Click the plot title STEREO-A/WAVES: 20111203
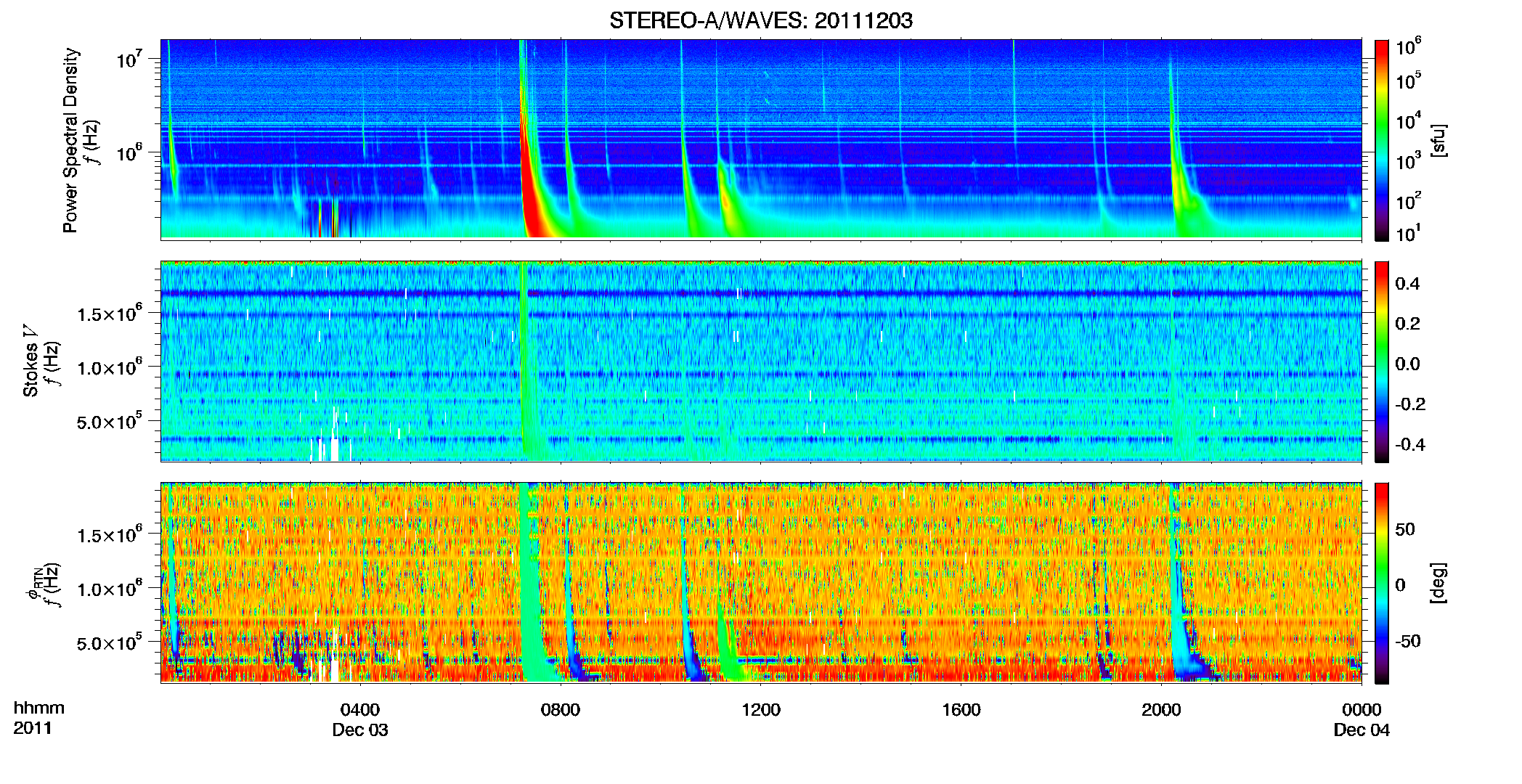This screenshot has width=1522, height=784. (x=761, y=20)
